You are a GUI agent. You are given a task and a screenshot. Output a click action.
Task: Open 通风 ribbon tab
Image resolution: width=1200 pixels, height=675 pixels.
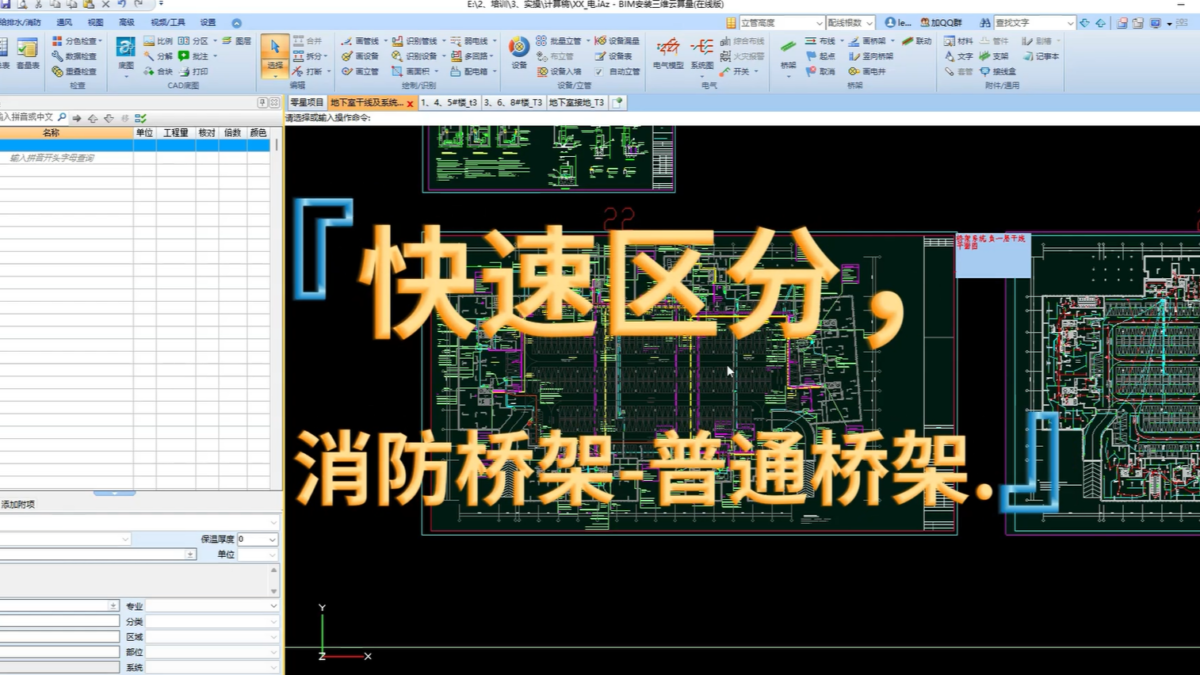click(64, 22)
